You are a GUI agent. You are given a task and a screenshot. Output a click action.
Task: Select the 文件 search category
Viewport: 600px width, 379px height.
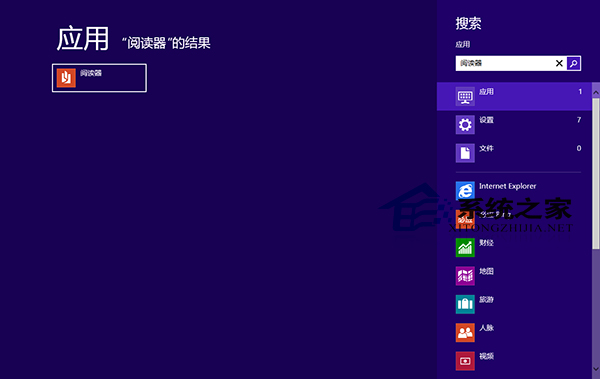[514, 153]
